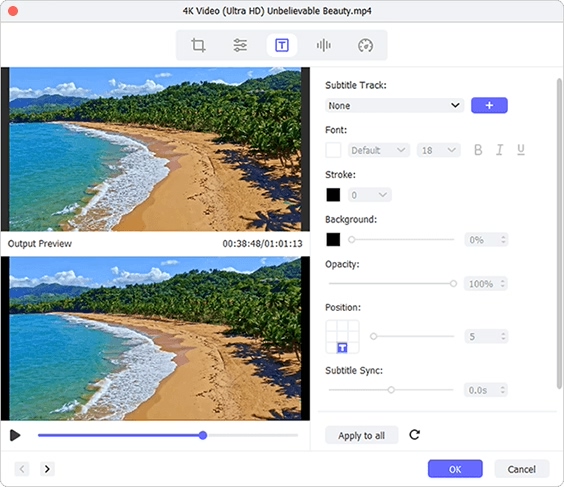
Task: Click the Output Preview label
Action: coord(40,244)
